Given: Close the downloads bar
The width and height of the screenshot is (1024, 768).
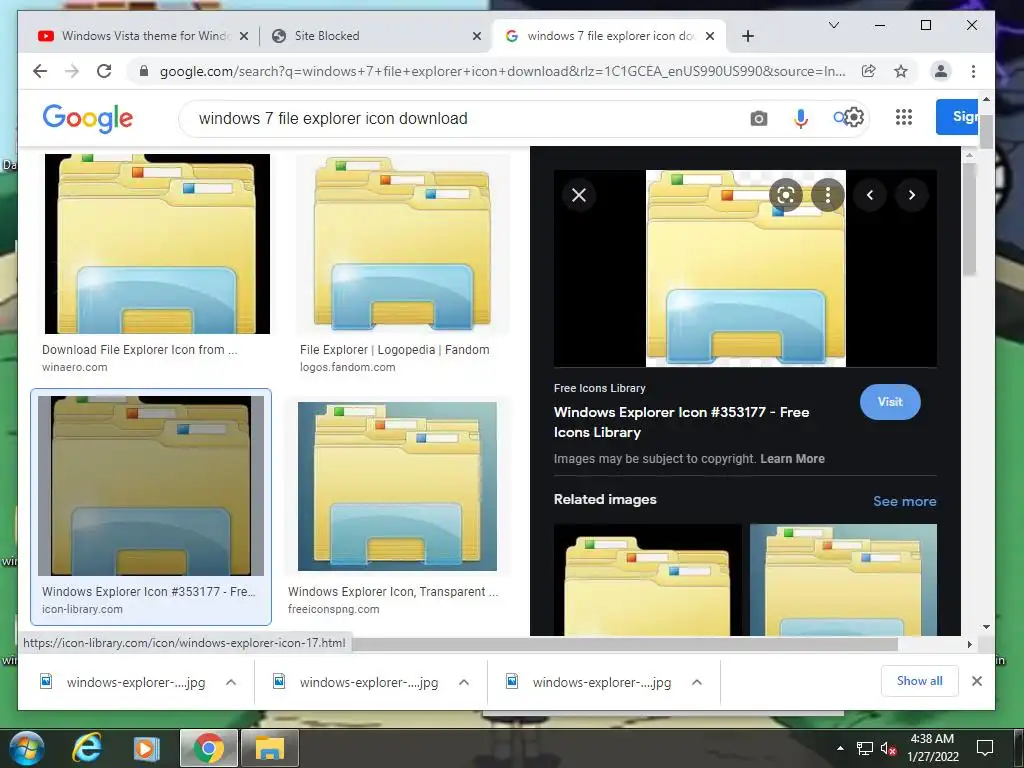Looking at the screenshot, I should [x=977, y=681].
